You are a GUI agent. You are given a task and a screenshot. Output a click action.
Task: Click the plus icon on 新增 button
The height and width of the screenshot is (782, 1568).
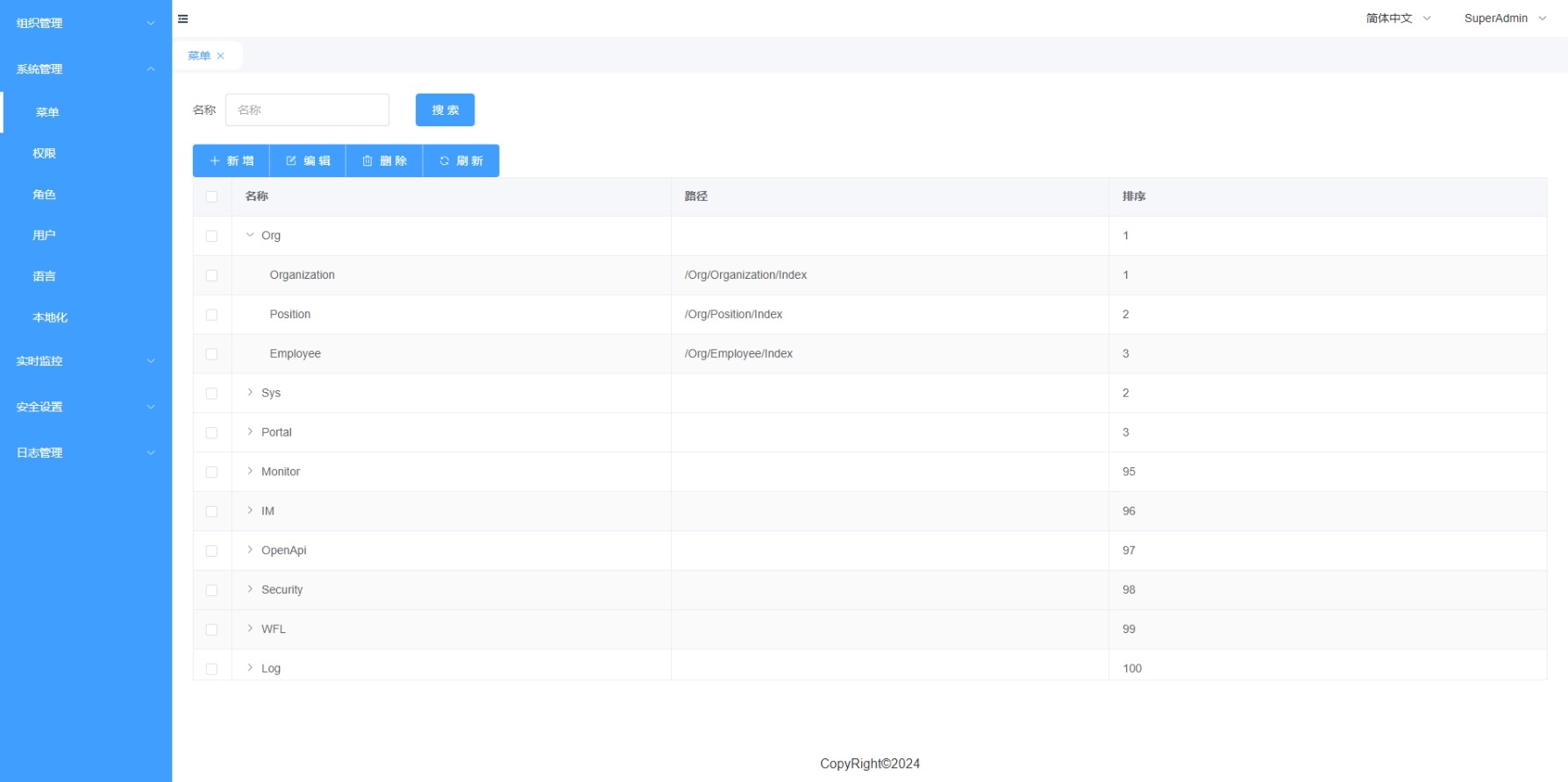(215, 160)
